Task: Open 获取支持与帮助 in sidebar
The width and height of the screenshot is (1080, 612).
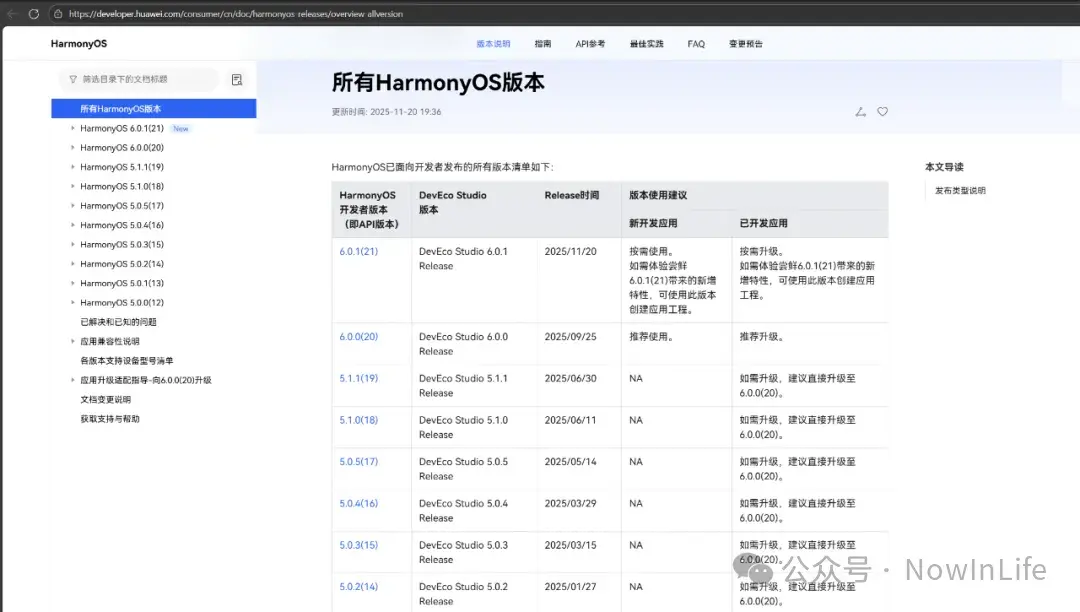Action: [110, 419]
